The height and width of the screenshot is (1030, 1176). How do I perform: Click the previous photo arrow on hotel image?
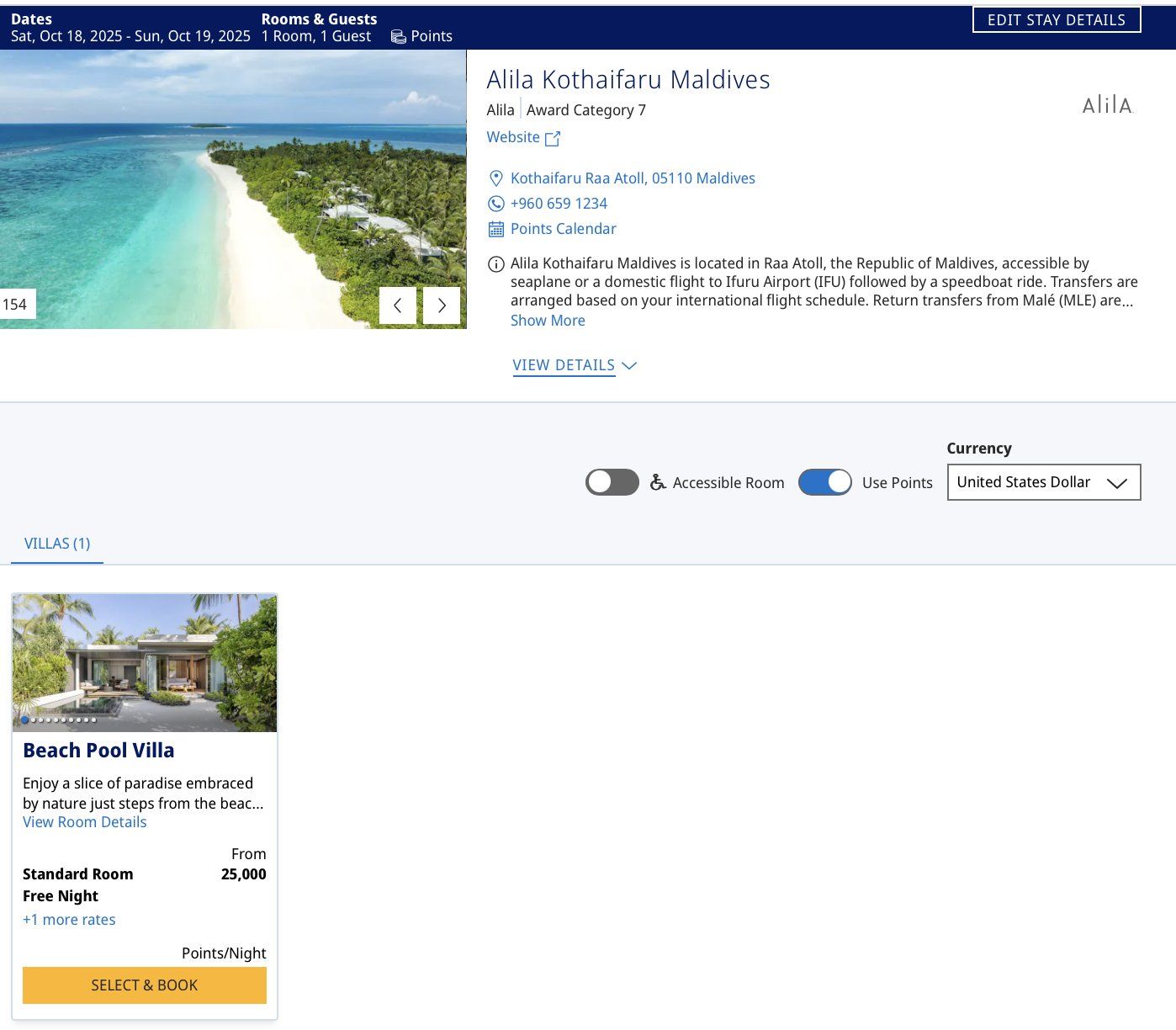[x=398, y=305]
